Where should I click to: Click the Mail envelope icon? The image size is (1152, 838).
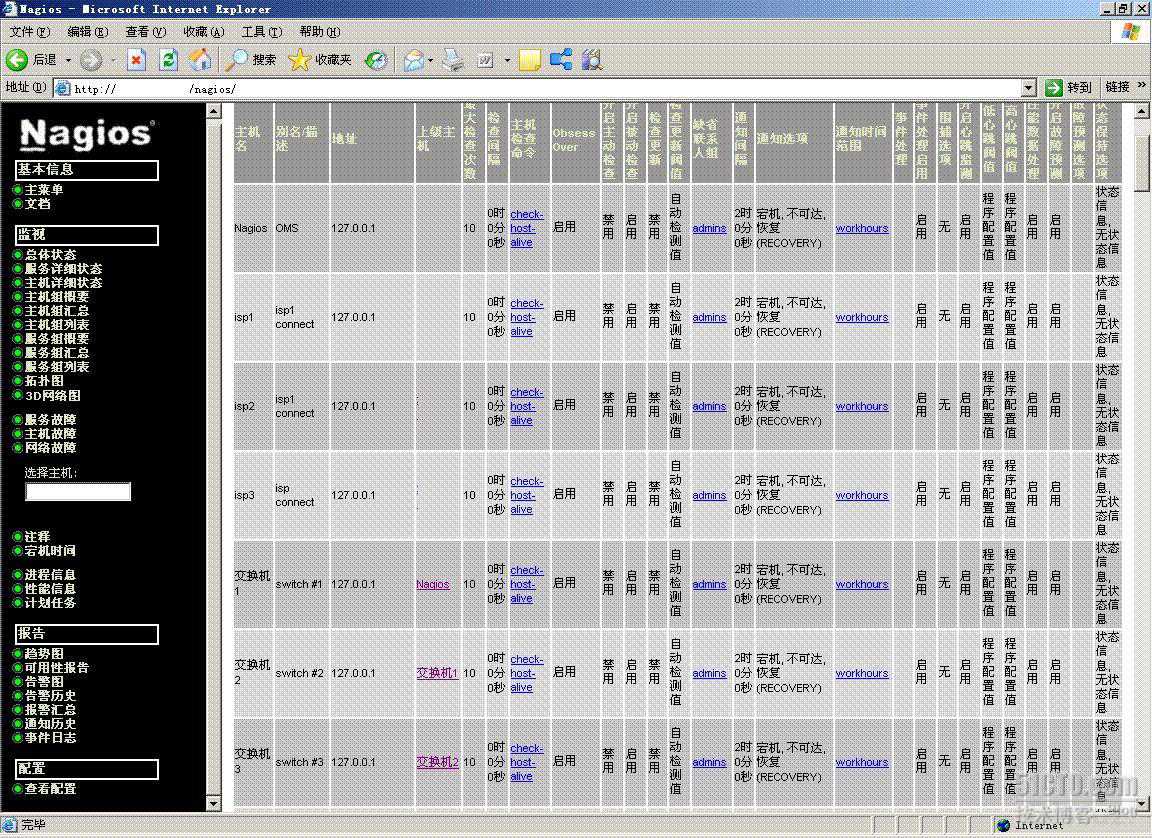(x=413, y=61)
